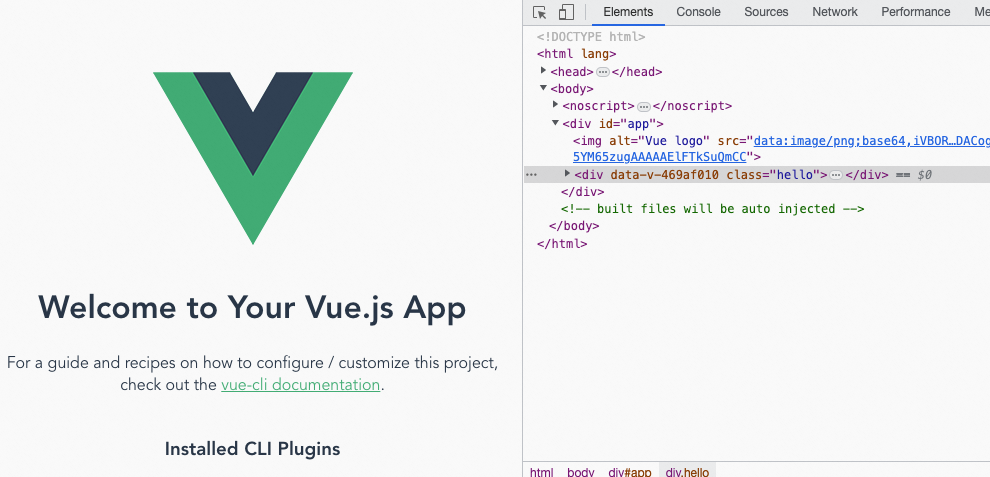Switch to the Sources tab
The height and width of the screenshot is (477, 990).
pos(766,12)
